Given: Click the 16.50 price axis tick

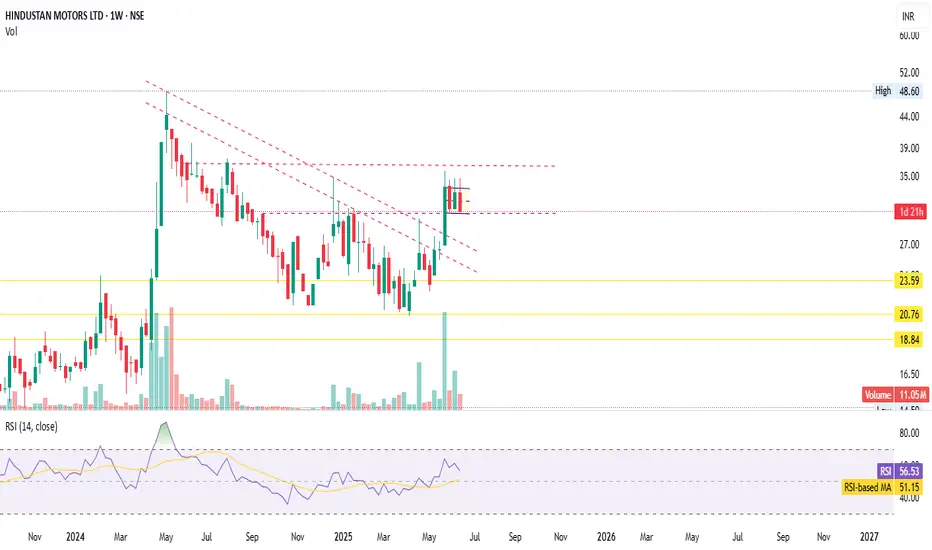Looking at the screenshot, I should pyautogui.click(x=909, y=374).
